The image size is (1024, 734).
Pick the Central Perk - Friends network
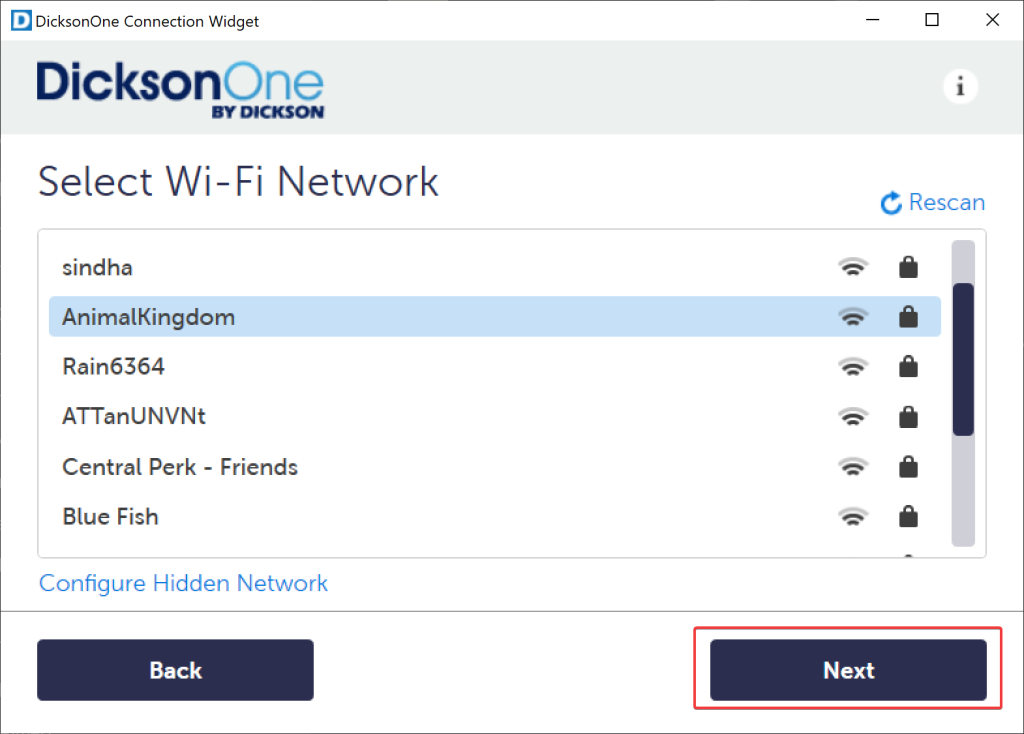(180, 467)
